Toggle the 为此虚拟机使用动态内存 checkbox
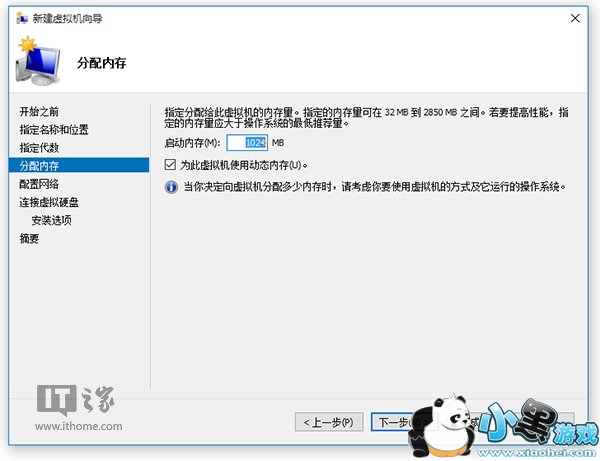The width and height of the screenshot is (600, 461). [x=170, y=165]
